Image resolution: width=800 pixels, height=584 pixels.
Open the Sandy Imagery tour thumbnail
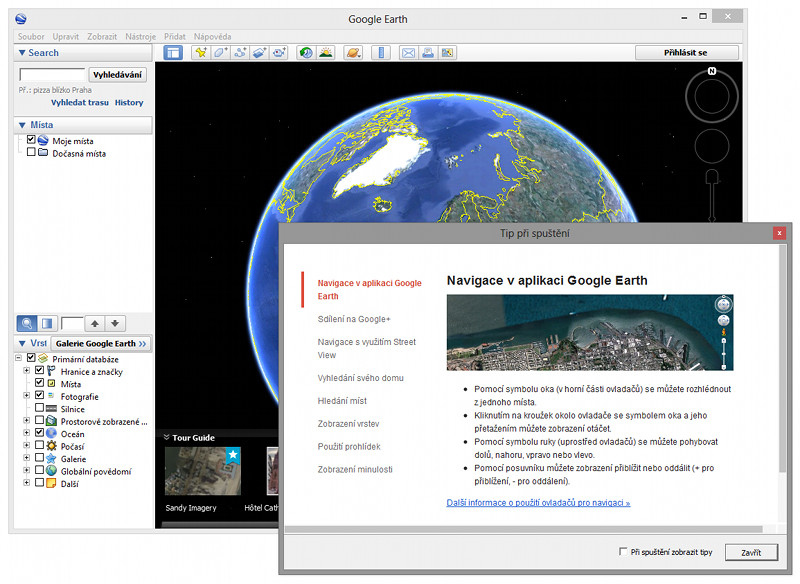point(203,471)
